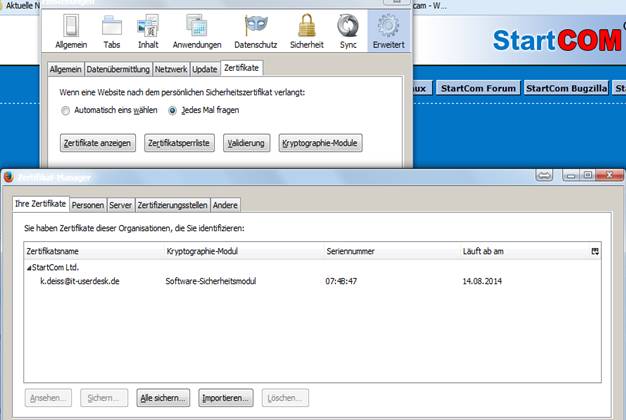626x420 pixels.
Task: Open StartCom Forum link on webpage
Action: [478, 88]
